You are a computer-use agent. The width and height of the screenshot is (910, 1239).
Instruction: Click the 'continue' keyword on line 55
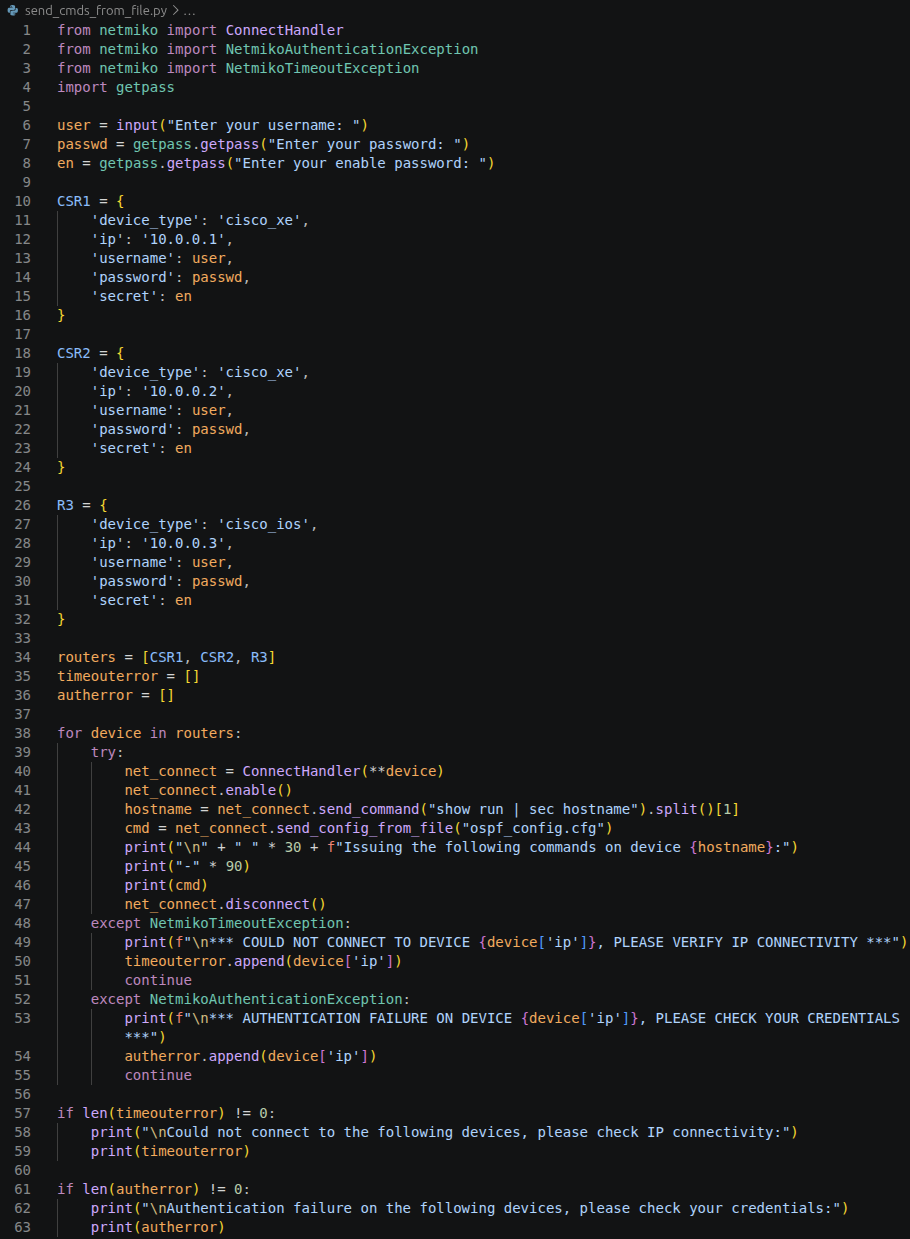158,1075
